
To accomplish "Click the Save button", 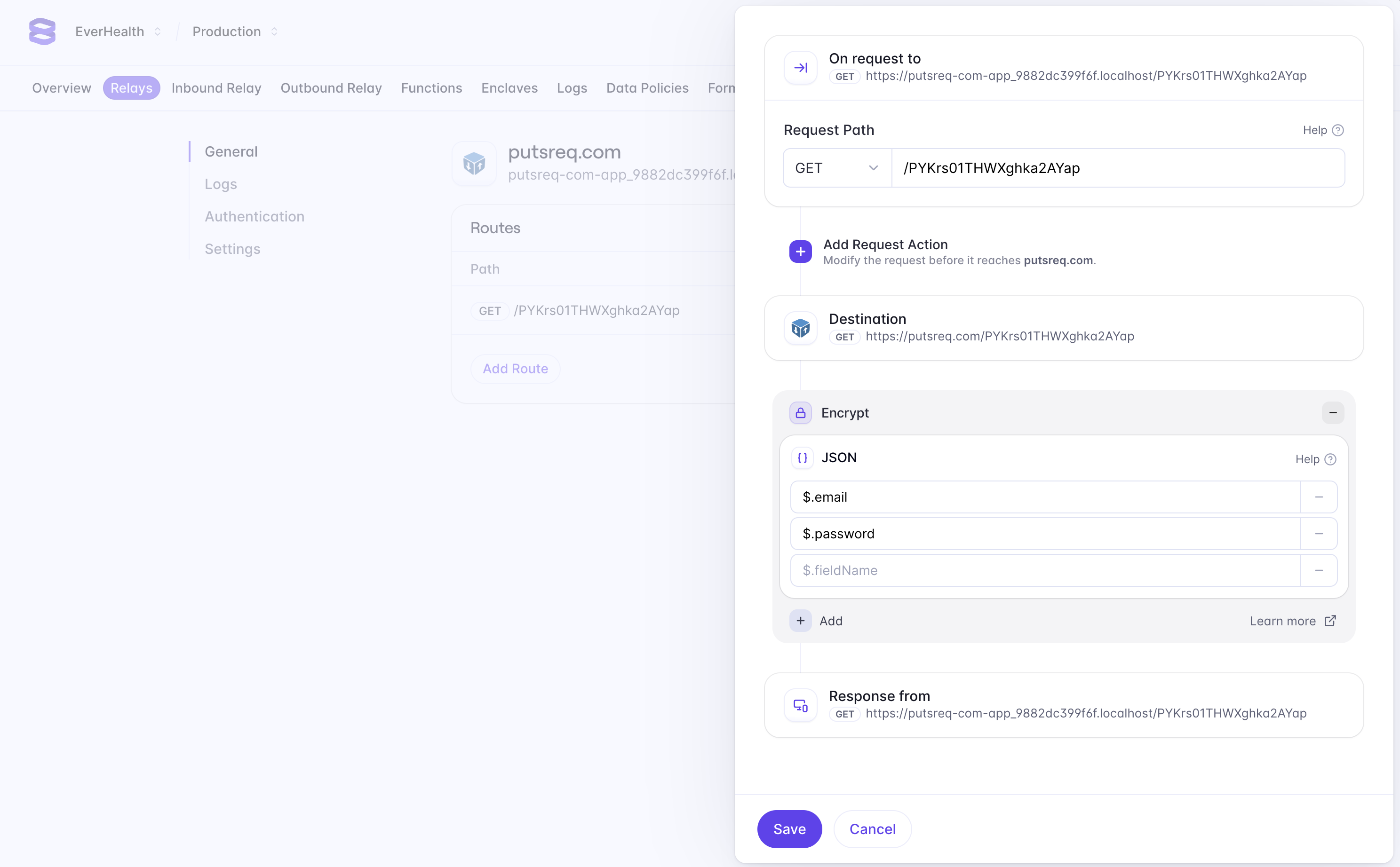I will [x=790, y=828].
